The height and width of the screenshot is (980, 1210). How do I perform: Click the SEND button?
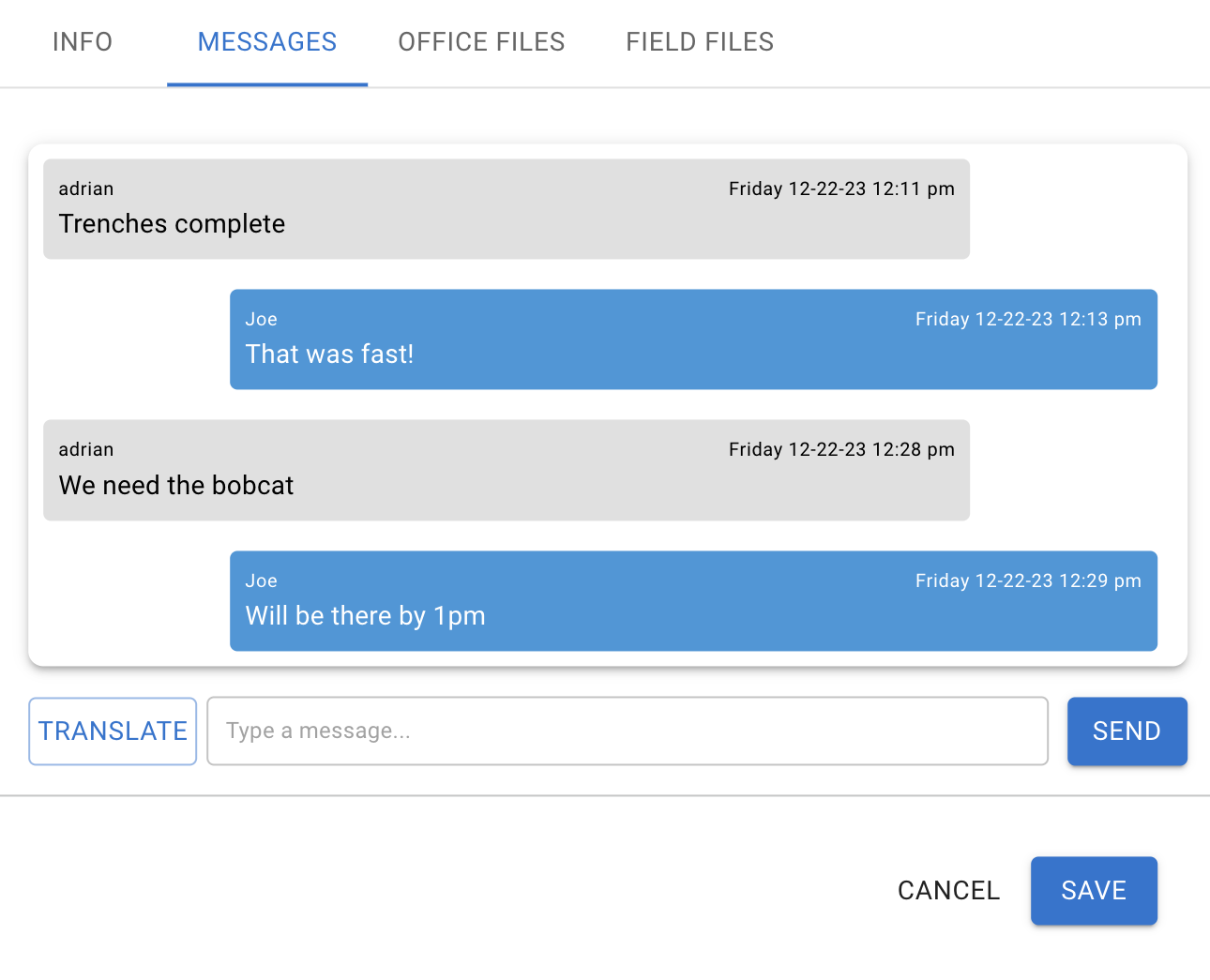[x=1127, y=731]
